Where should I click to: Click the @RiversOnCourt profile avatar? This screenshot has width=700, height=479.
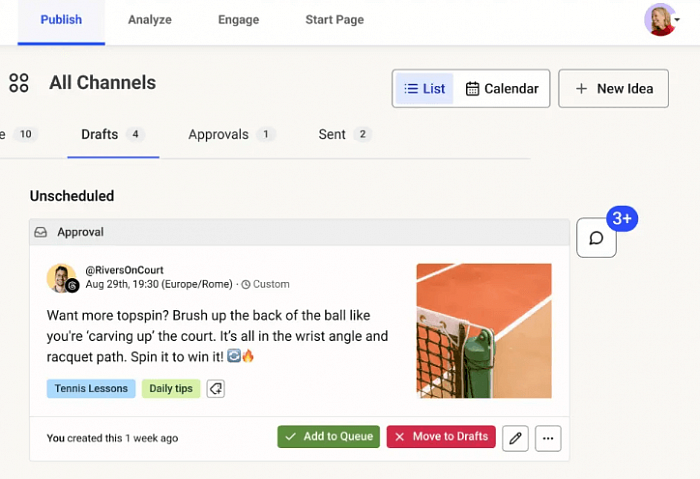coord(62,278)
